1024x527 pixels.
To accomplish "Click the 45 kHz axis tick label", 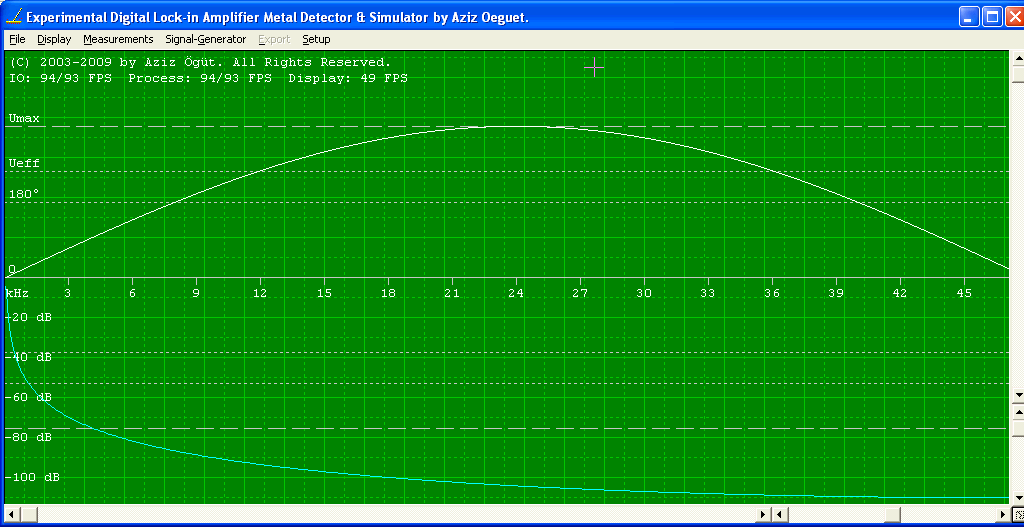I will pos(965,293).
